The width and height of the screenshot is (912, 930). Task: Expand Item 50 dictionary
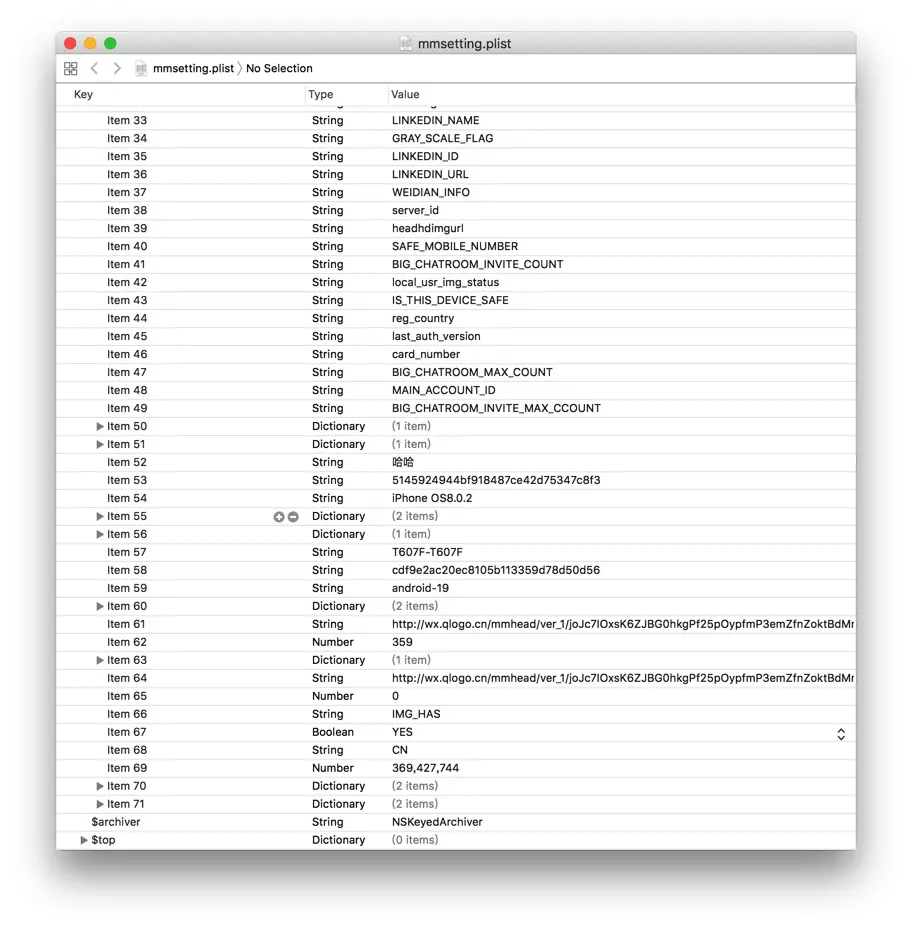click(x=100, y=426)
